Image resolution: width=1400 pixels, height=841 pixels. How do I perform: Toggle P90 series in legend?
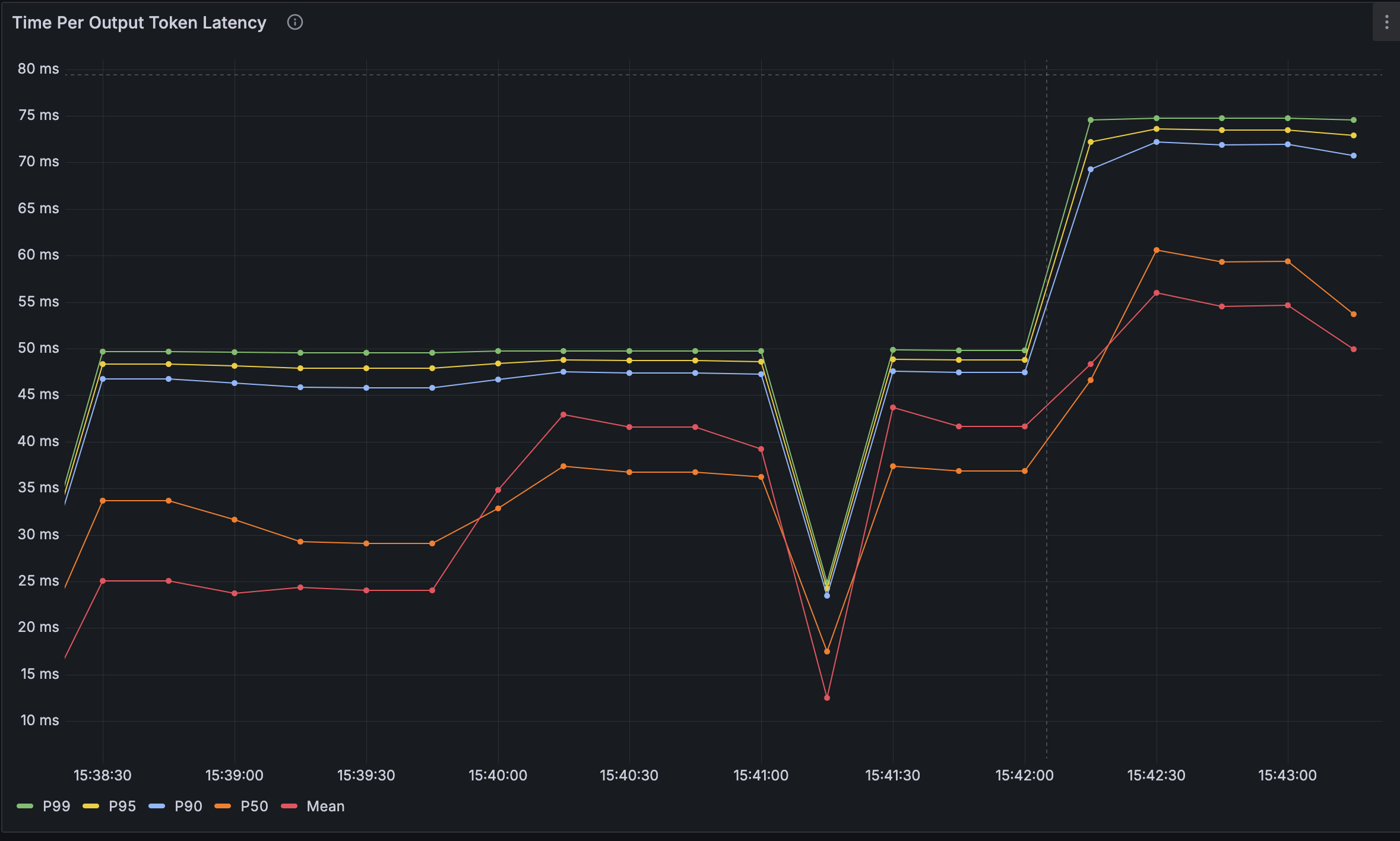coord(188,806)
